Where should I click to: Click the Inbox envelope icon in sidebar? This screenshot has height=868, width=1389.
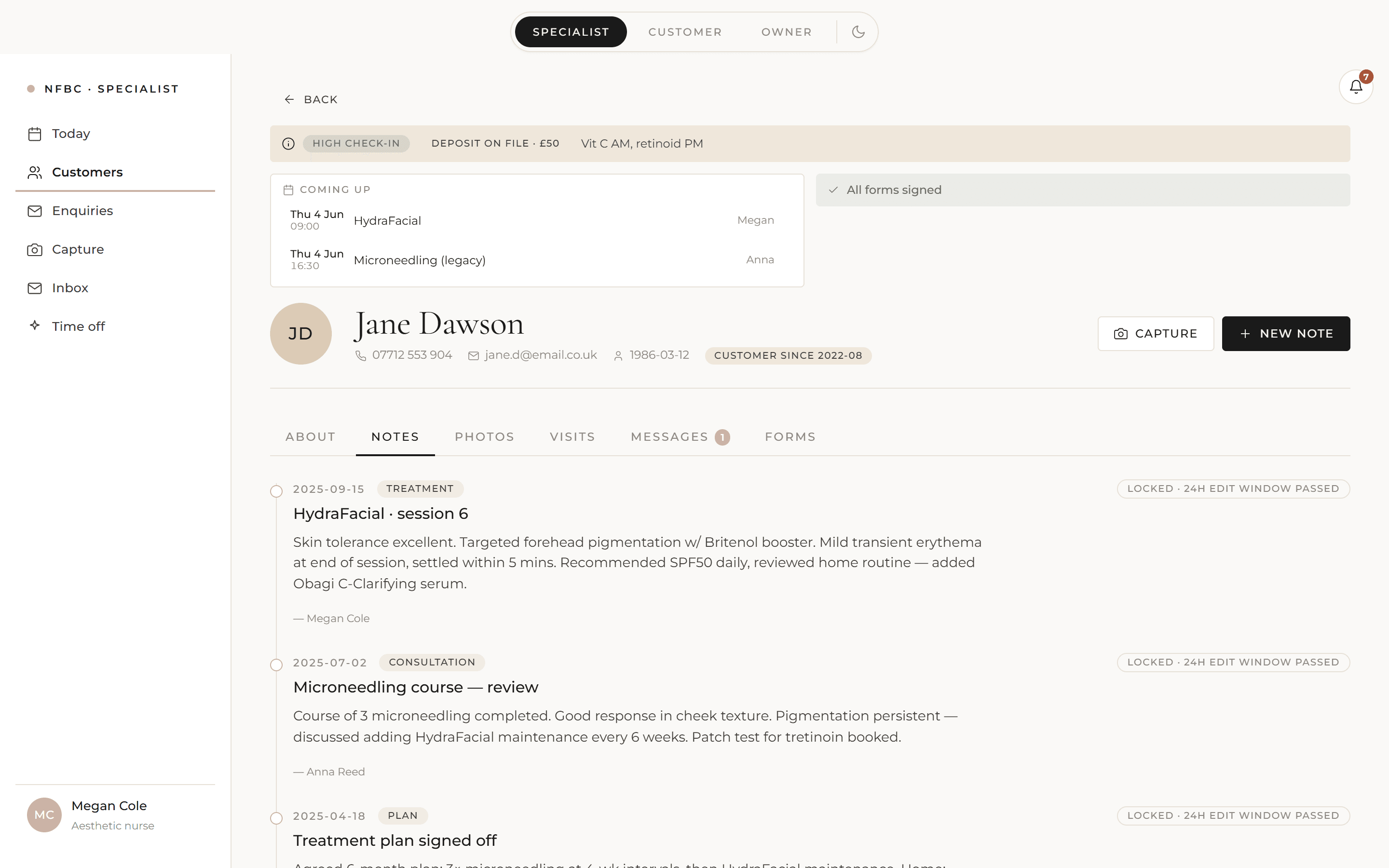34,288
